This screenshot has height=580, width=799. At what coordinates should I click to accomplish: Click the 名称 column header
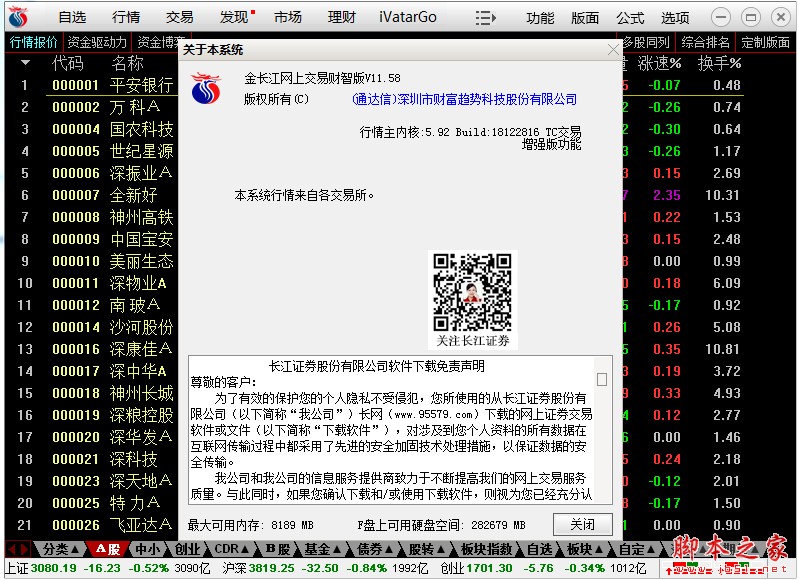[127, 63]
